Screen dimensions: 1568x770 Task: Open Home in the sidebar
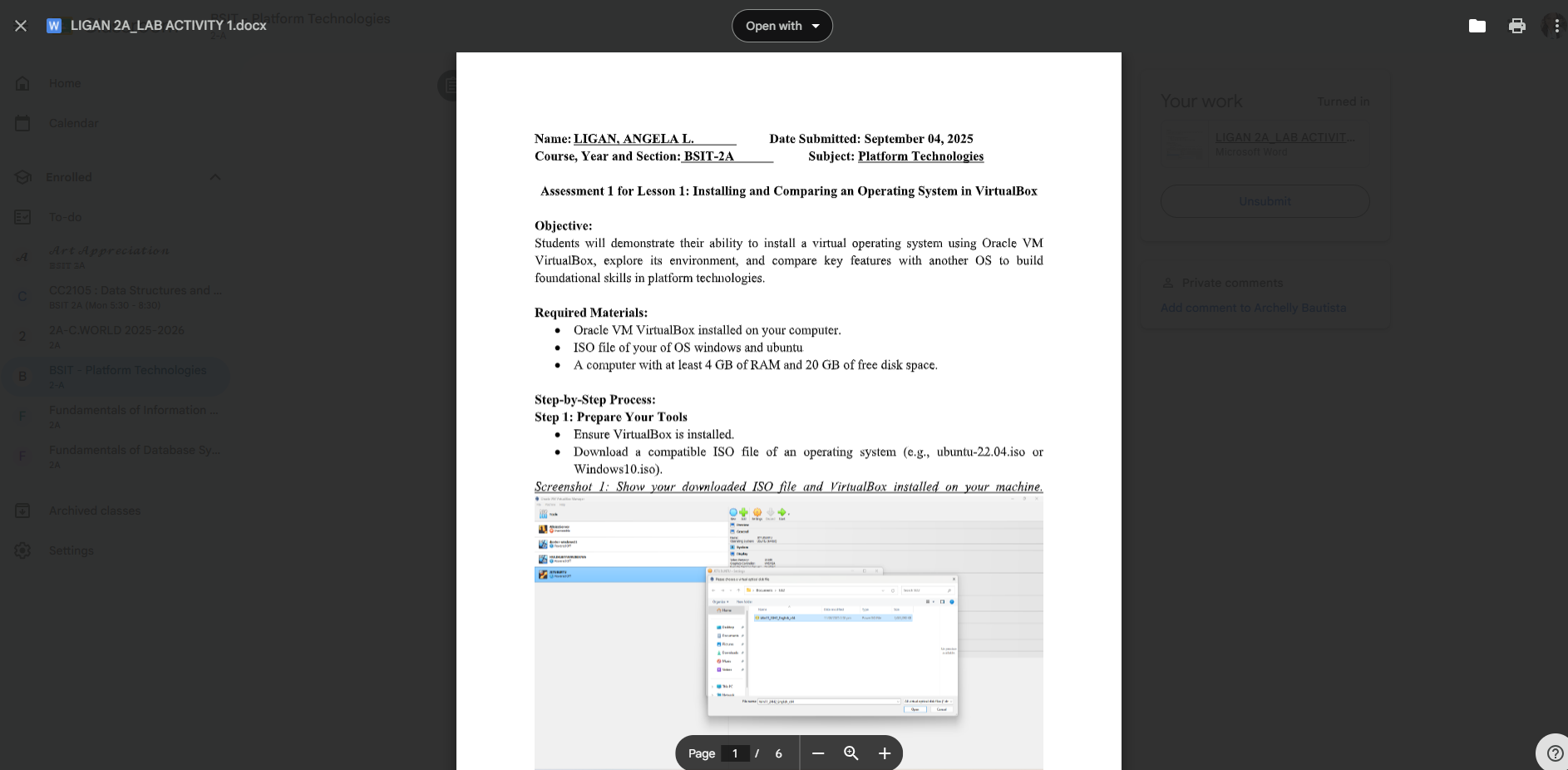[65, 83]
